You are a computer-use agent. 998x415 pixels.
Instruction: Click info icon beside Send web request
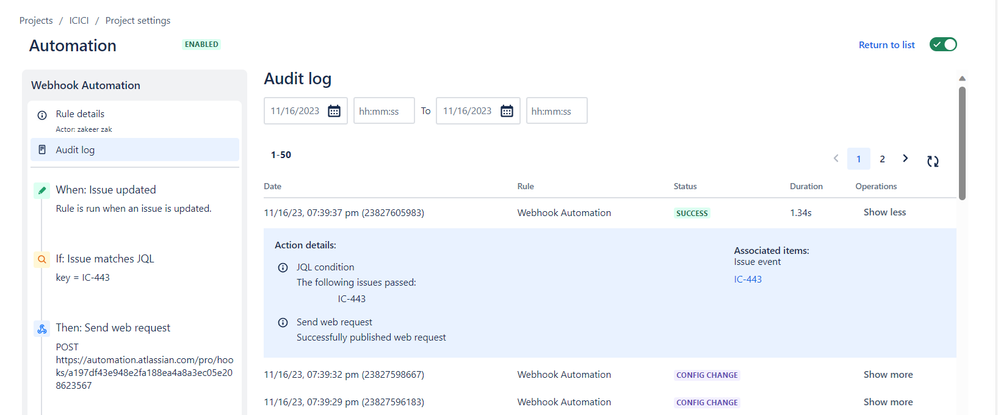point(283,322)
